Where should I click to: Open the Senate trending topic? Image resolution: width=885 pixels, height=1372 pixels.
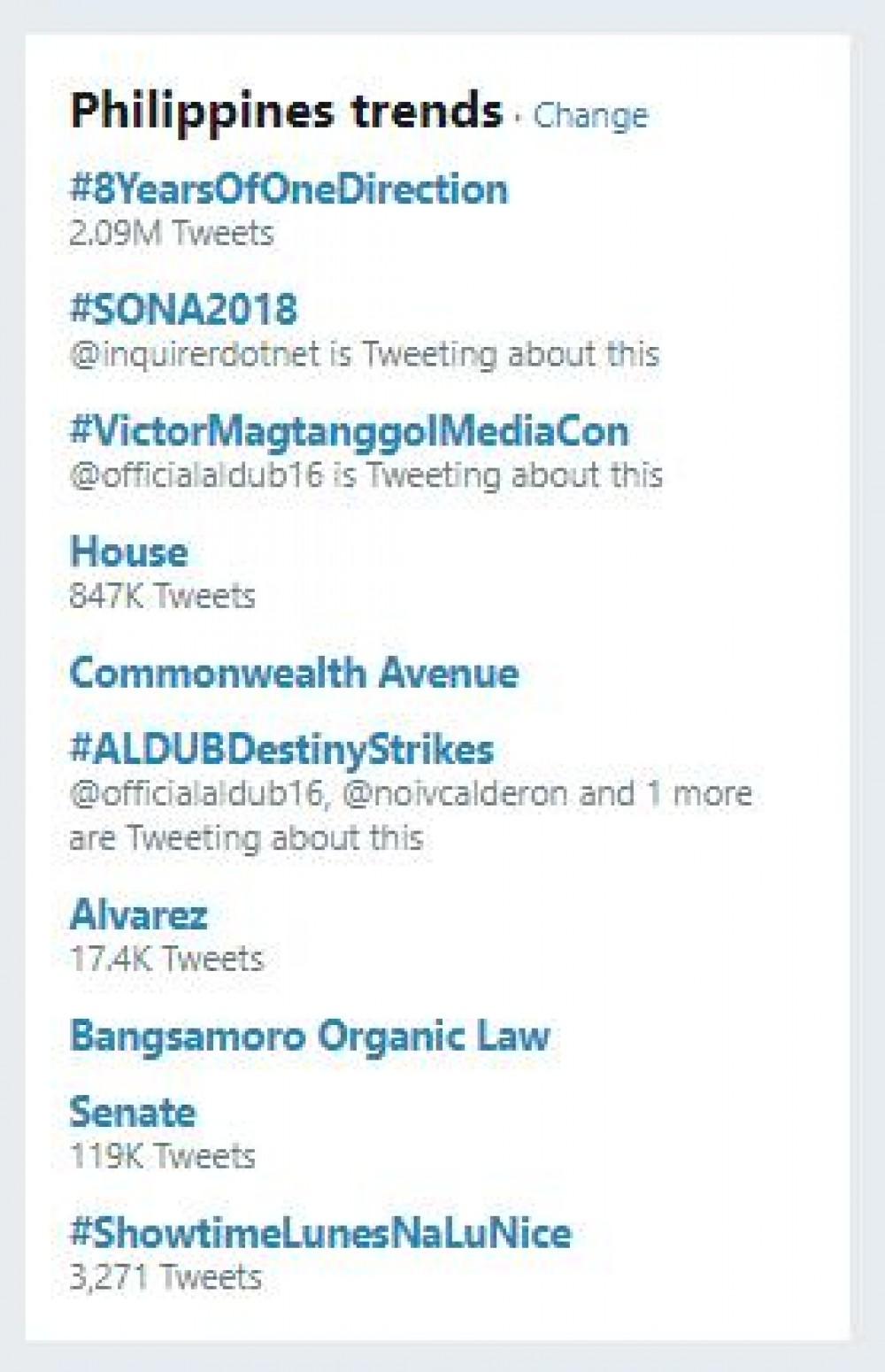tap(133, 1112)
